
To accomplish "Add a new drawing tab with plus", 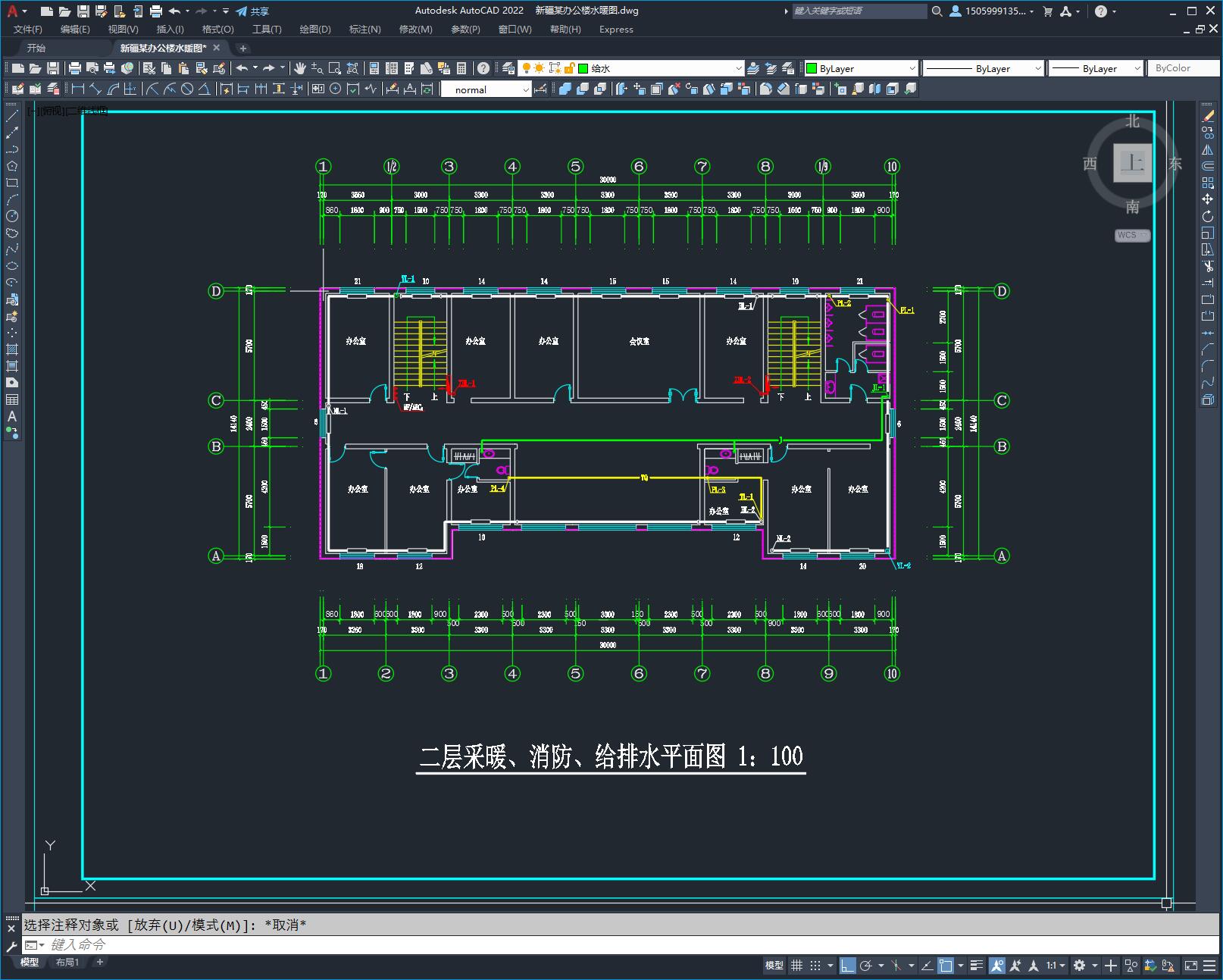I will click(243, 48).
